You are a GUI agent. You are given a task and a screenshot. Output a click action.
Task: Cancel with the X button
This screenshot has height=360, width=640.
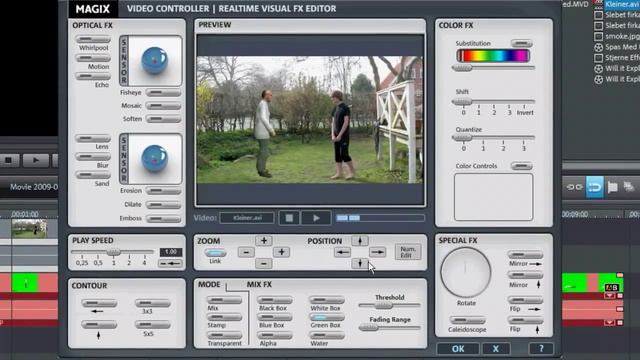496,349
